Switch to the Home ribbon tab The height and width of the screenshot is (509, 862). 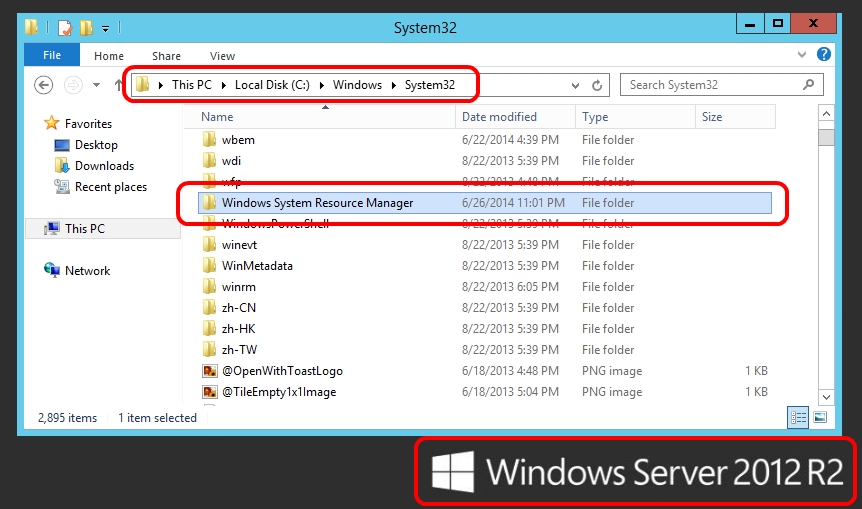[109, 56]
